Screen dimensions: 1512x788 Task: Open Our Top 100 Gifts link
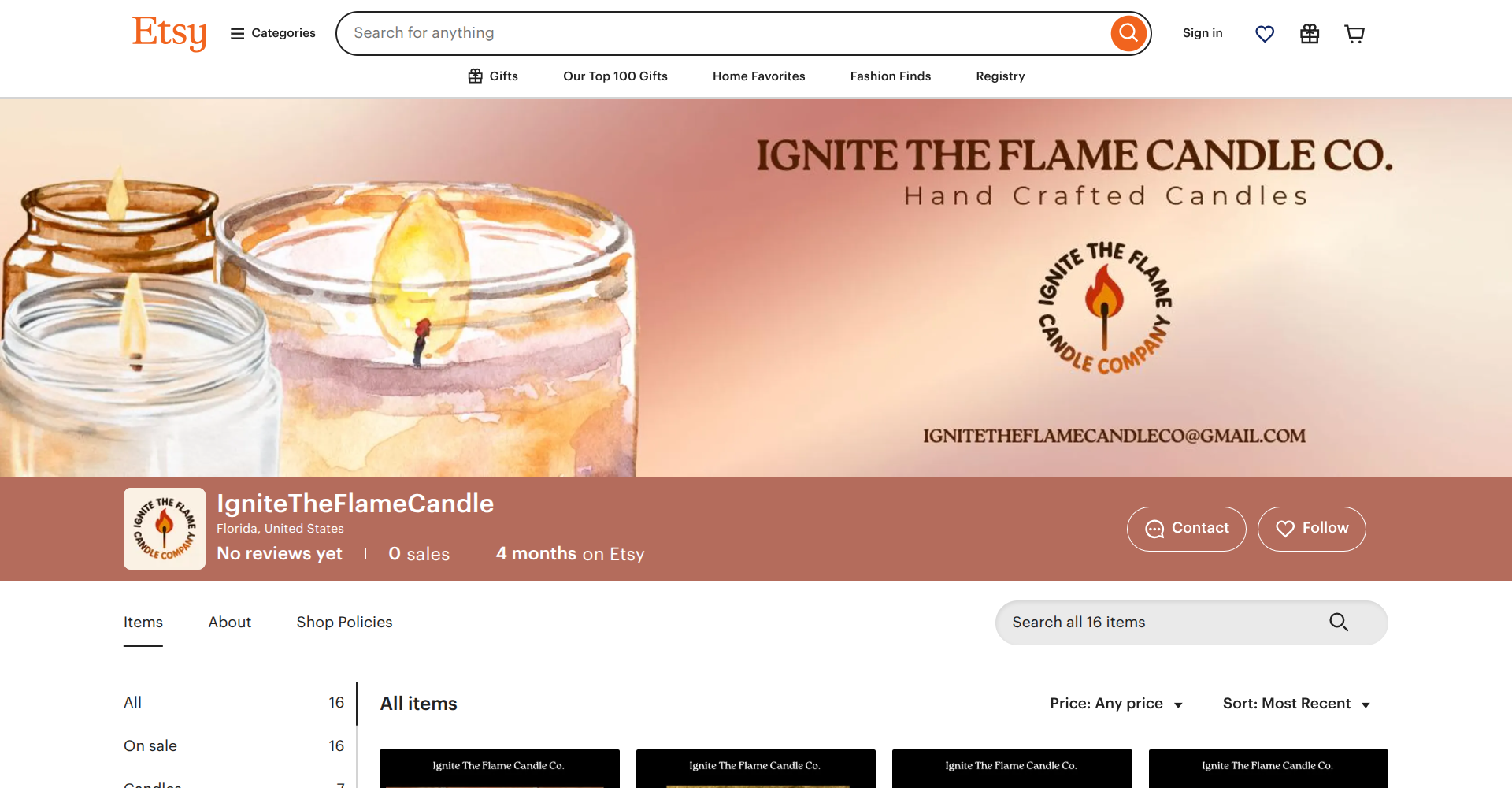pyautogui.click(x=615, y=76)
